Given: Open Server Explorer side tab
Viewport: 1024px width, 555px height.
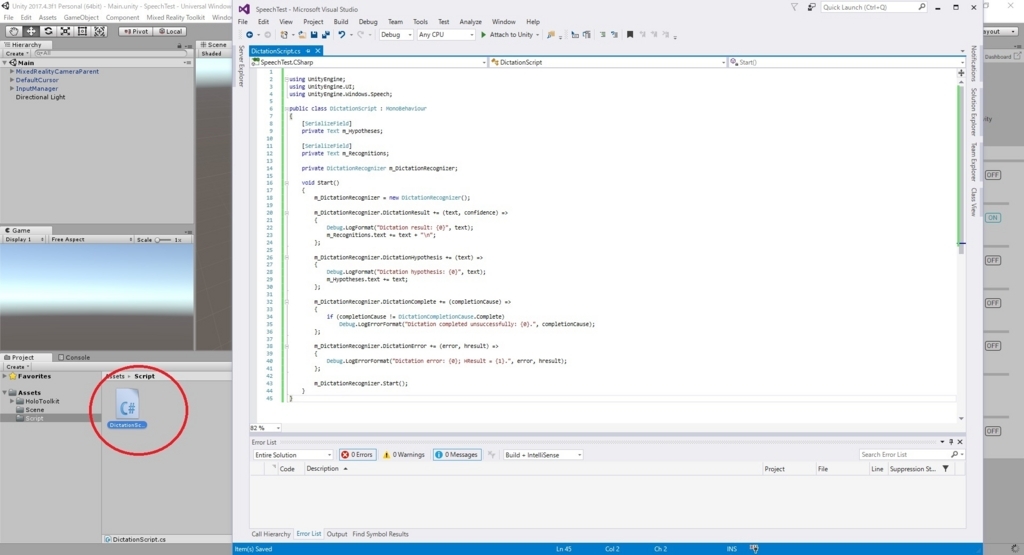Looking at the screenshot, I should 241,65.
